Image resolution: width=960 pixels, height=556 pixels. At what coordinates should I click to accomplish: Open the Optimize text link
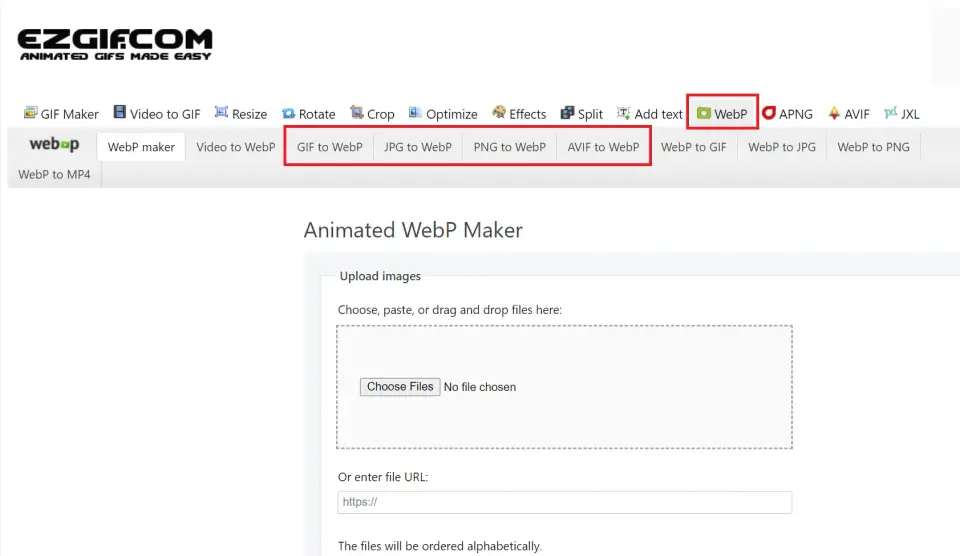(452, 115)
